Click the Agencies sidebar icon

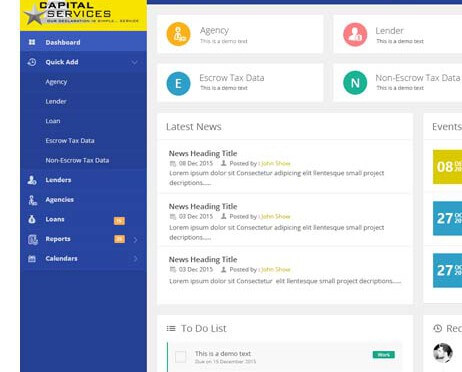[32, 200]
